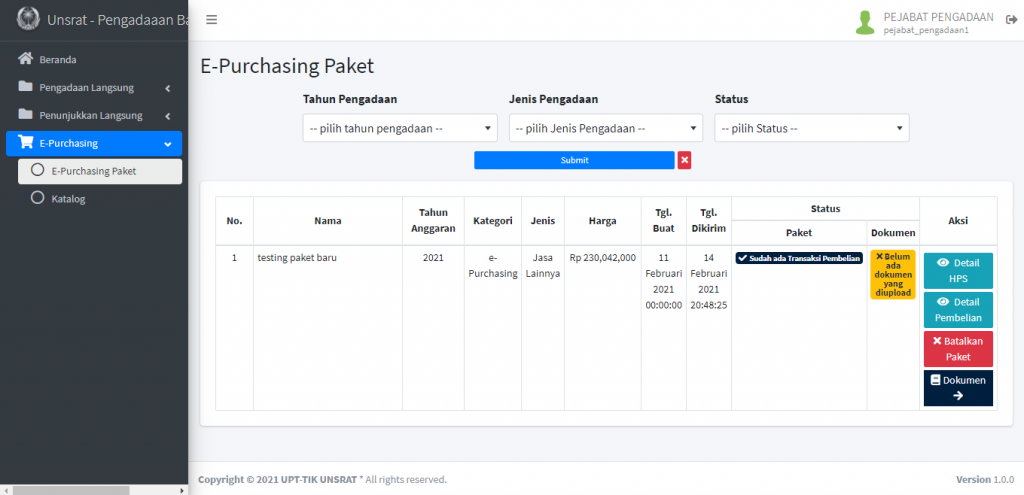Image resolution: width=1024 pixels, height=495 pixels.
Task: Click the home icon next to Beranda
Action: (x=26, y=59)
